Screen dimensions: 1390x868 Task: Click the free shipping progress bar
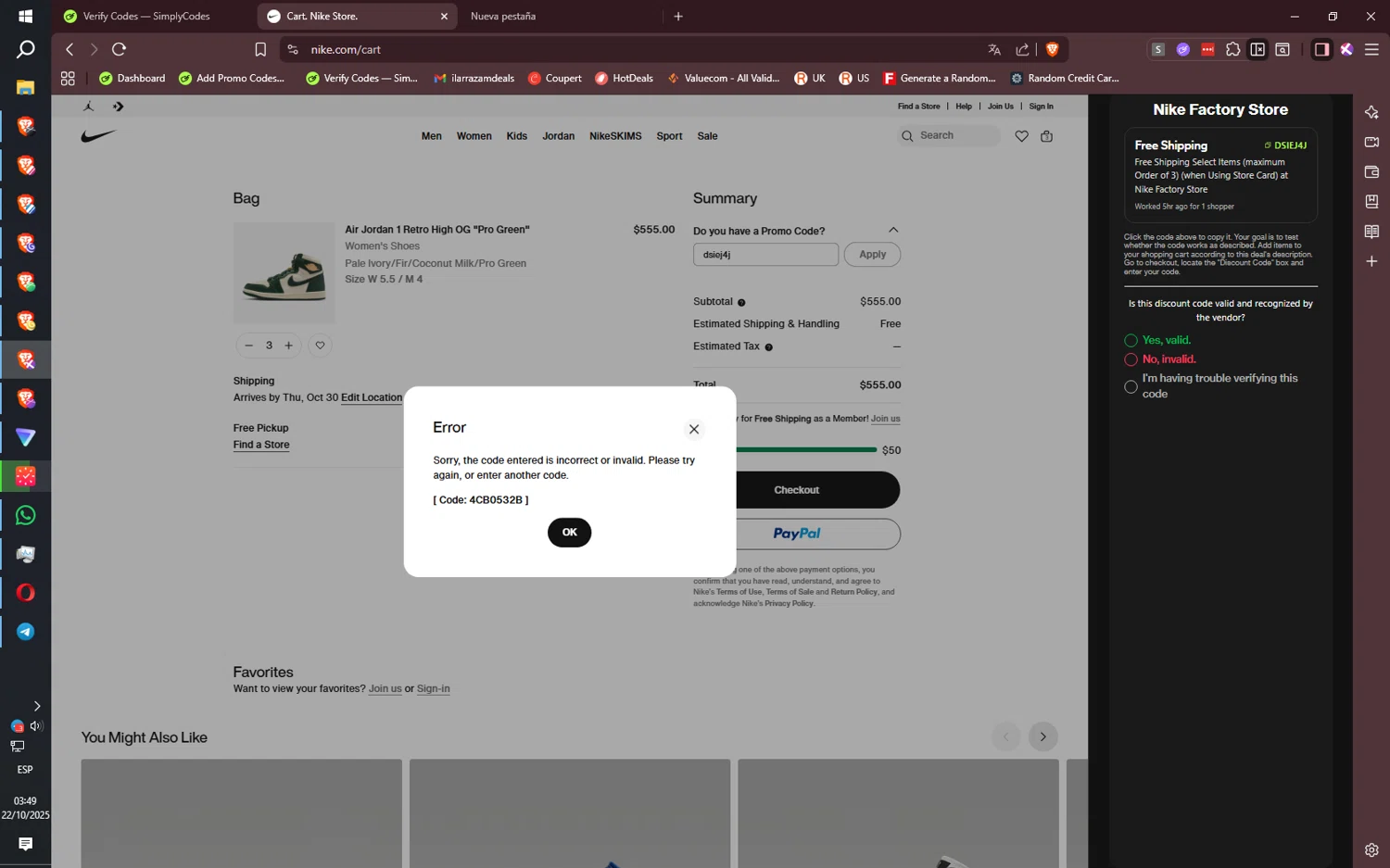[806, 450]
